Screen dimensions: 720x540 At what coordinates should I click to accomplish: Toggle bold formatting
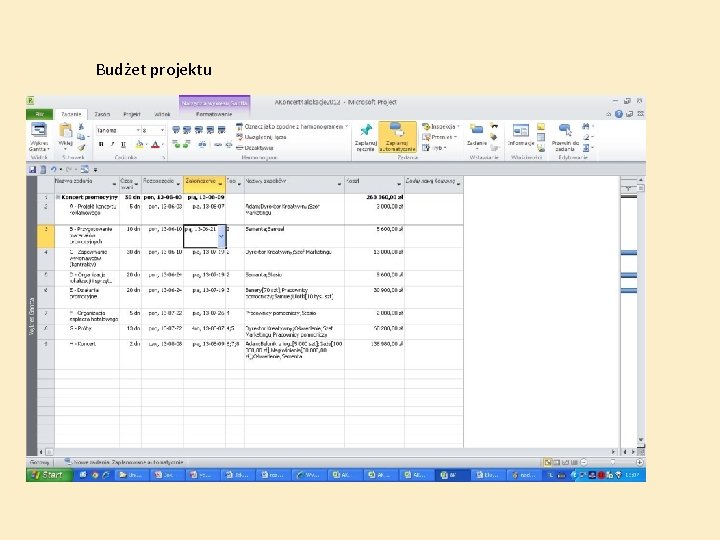coord(101,144)
